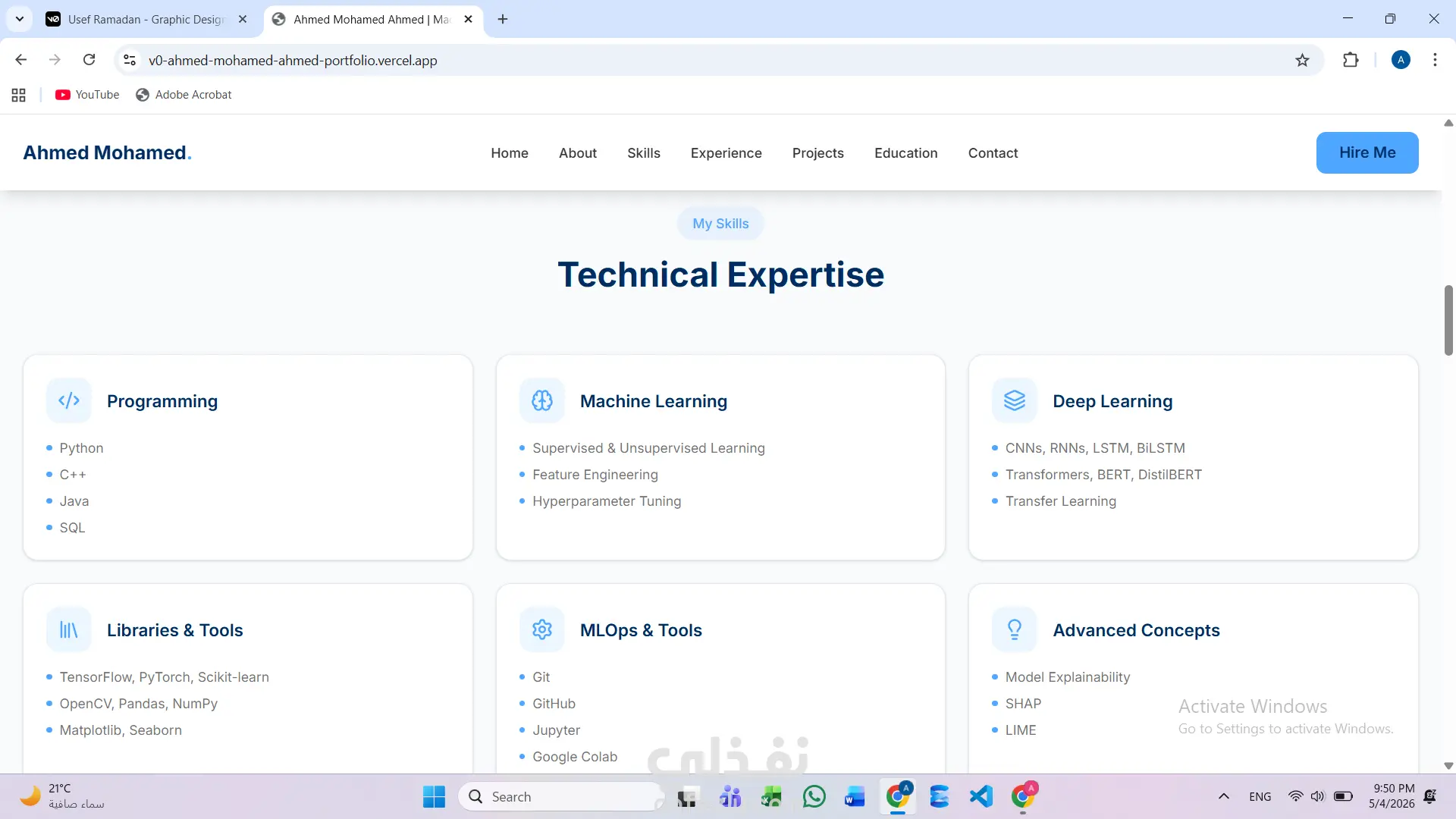Close the Ahmed Mohamed Ahmed tab
Screen dimensions: 1456x819
pos(468,19)
